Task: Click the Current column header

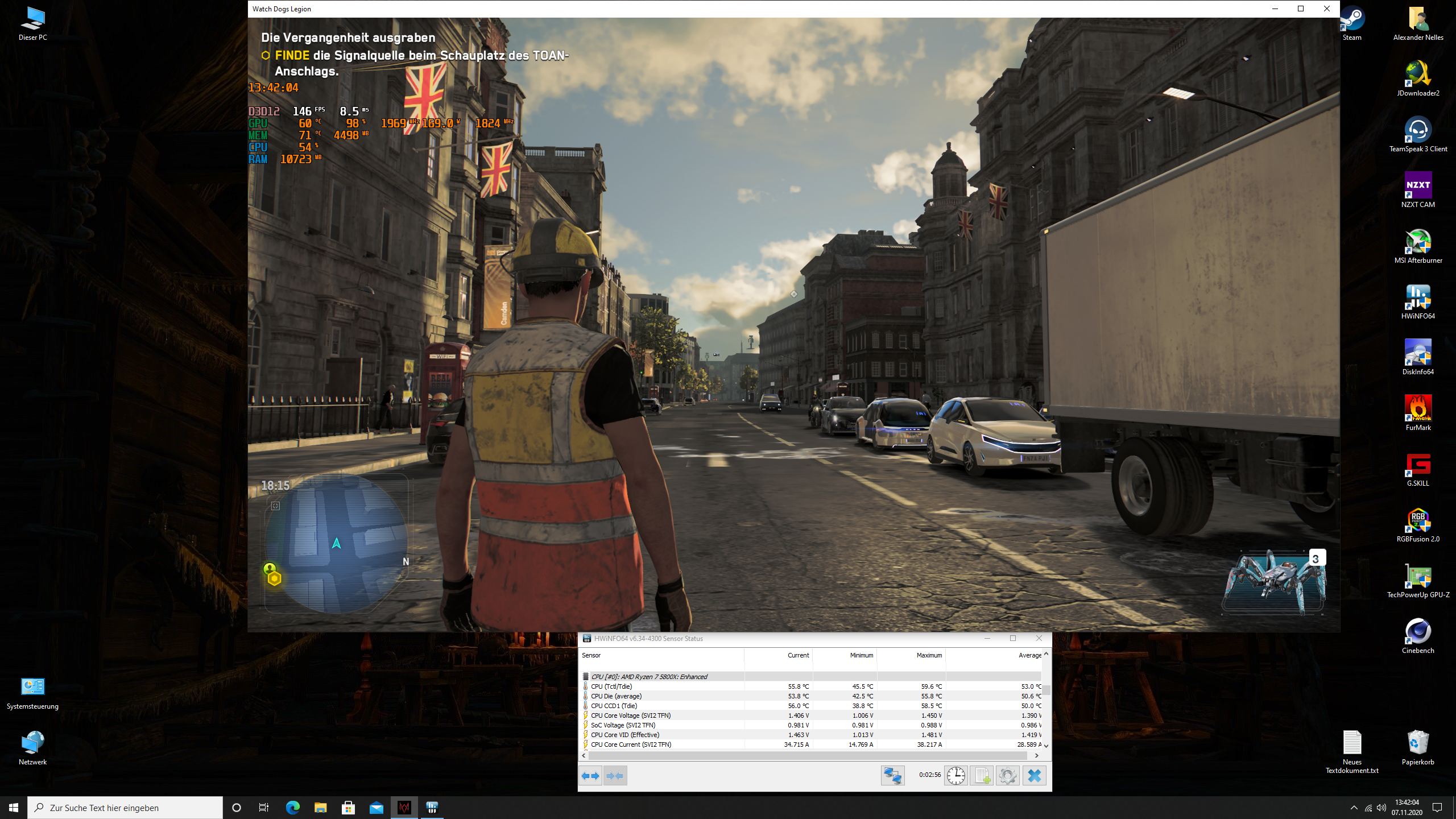Action: coord(797,655)
